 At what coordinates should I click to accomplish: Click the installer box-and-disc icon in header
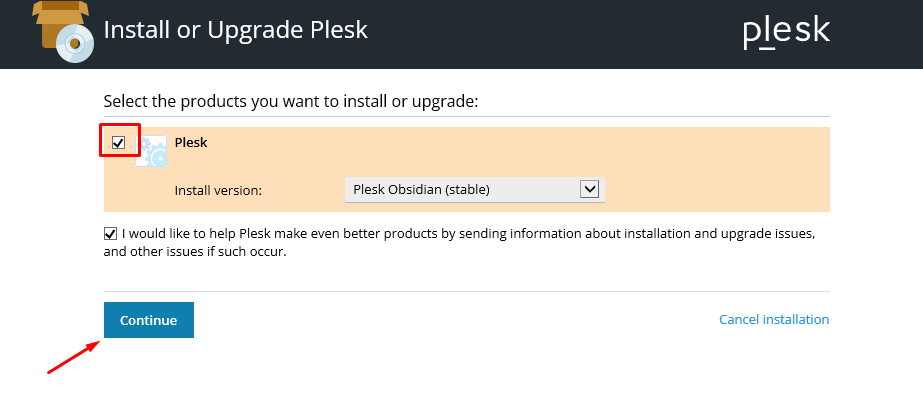tap(64, 31)
